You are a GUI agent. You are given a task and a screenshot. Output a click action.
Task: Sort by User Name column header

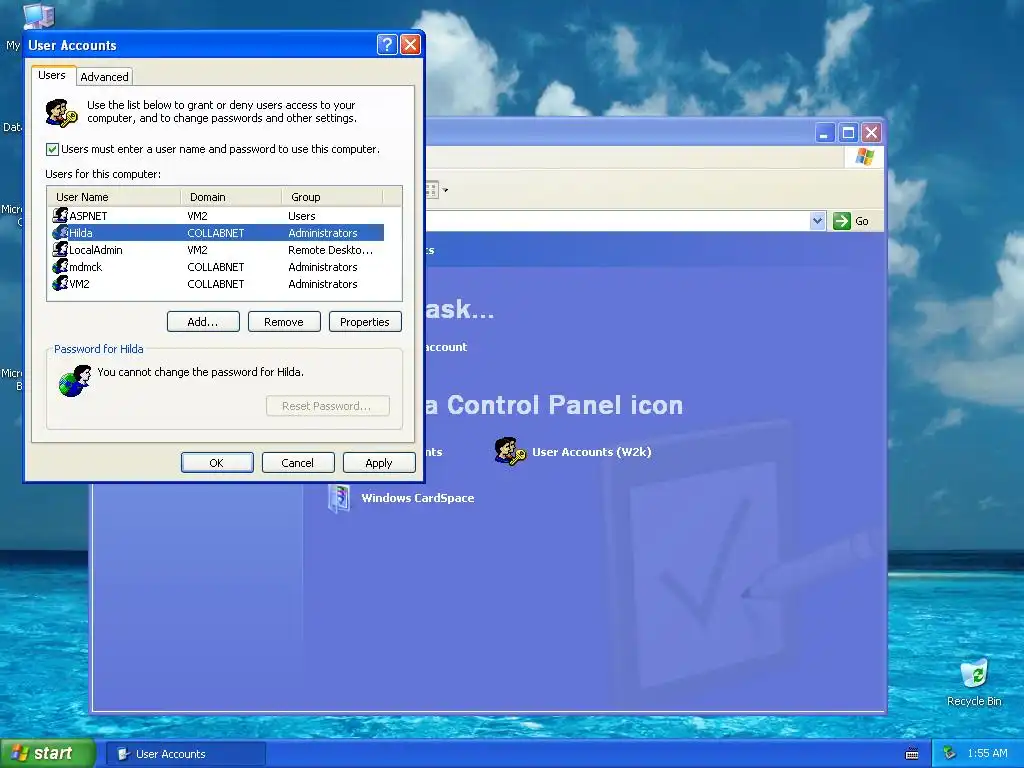[x=114, y=197]
